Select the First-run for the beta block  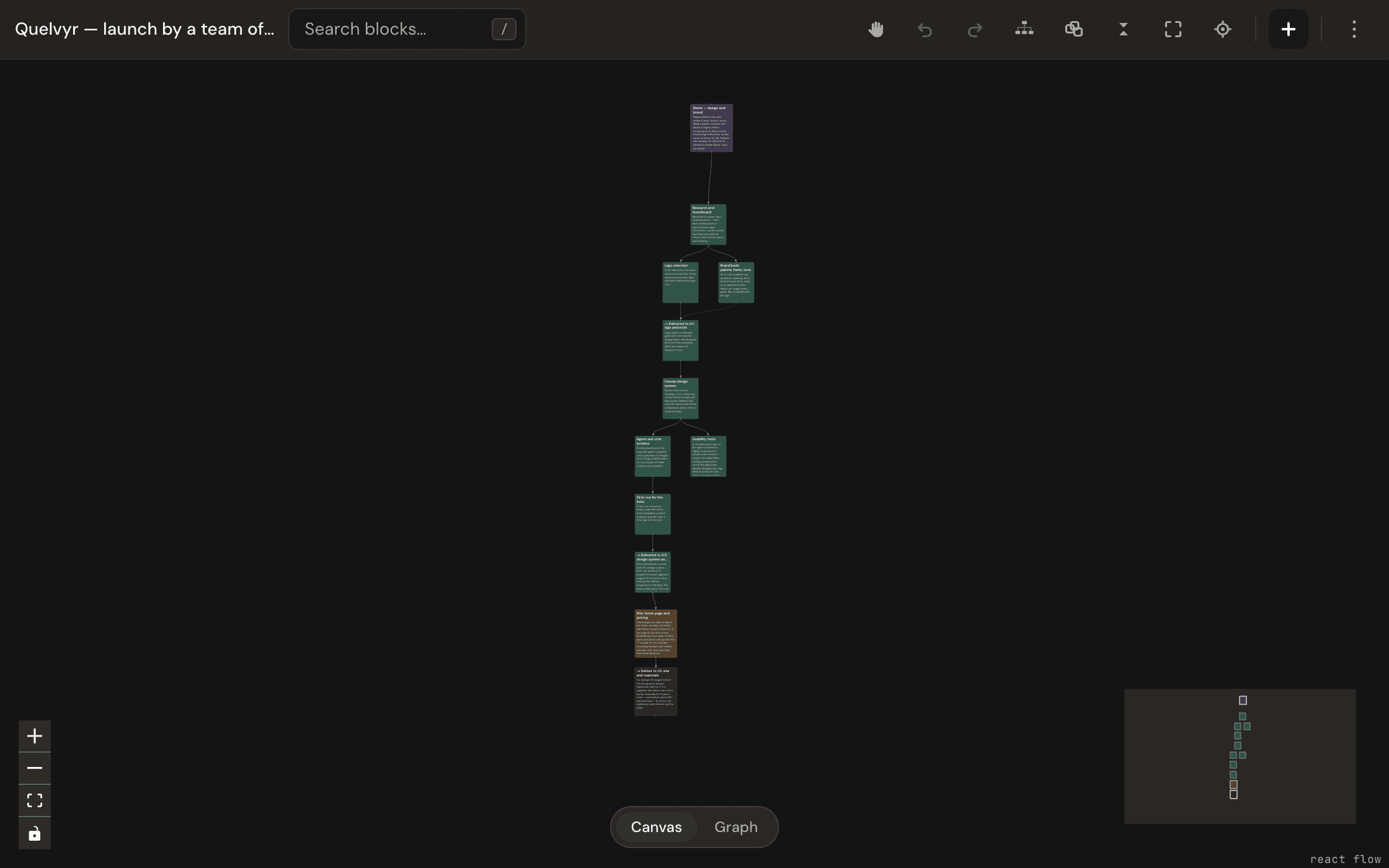pyautogui.click(x=652, y=514)
